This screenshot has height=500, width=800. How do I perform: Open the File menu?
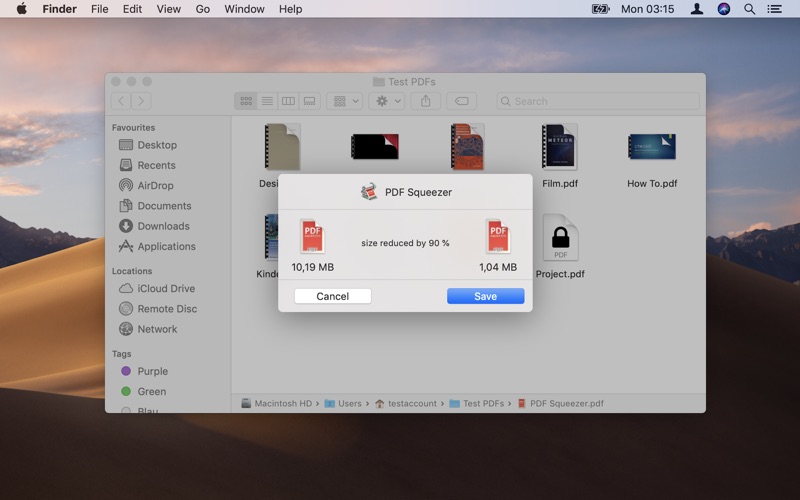tap(99, 9)
